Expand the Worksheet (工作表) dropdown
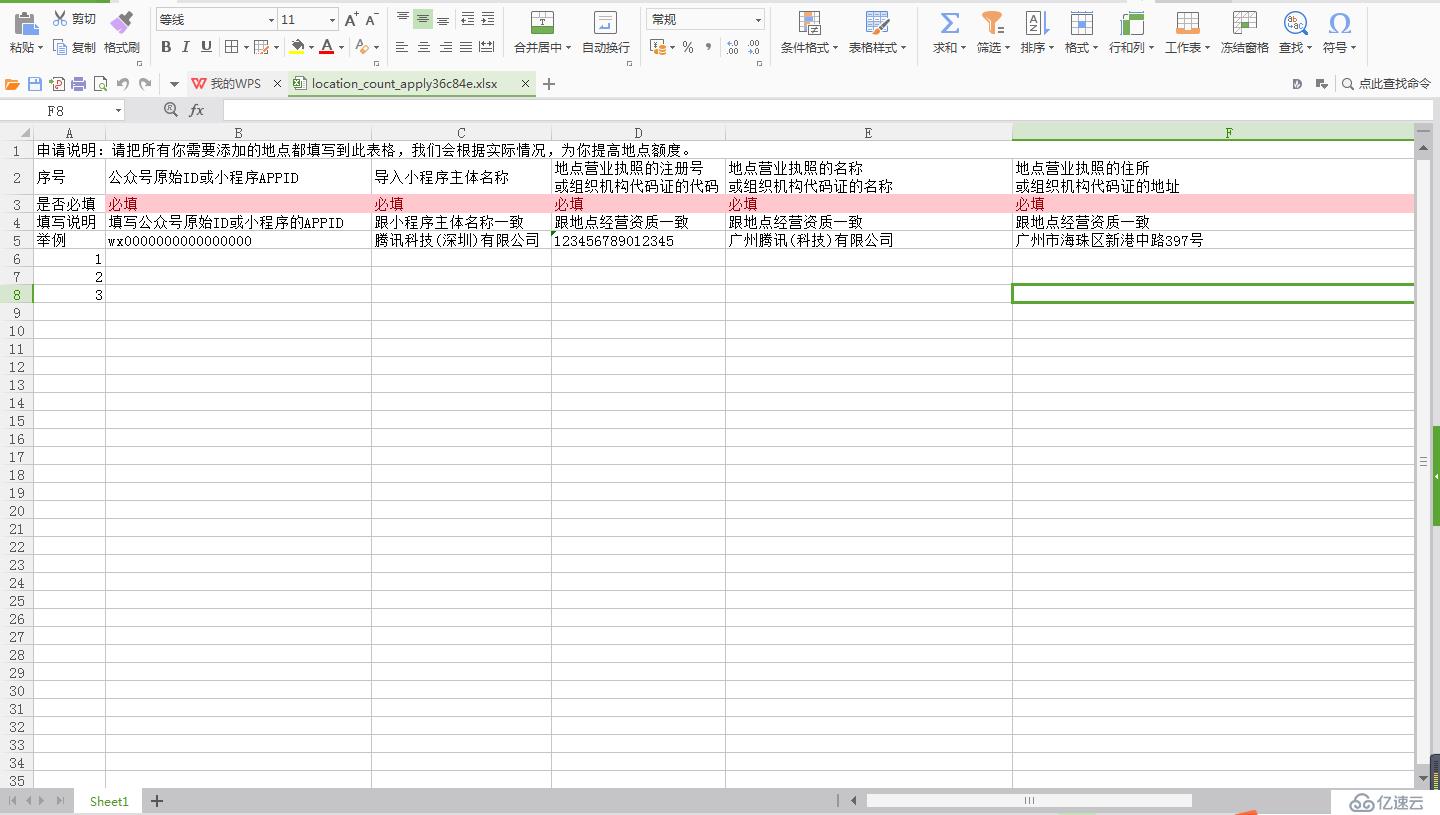Image resolution: width=1440 pixels, height=815 pixels. [x=1207, y=47]
